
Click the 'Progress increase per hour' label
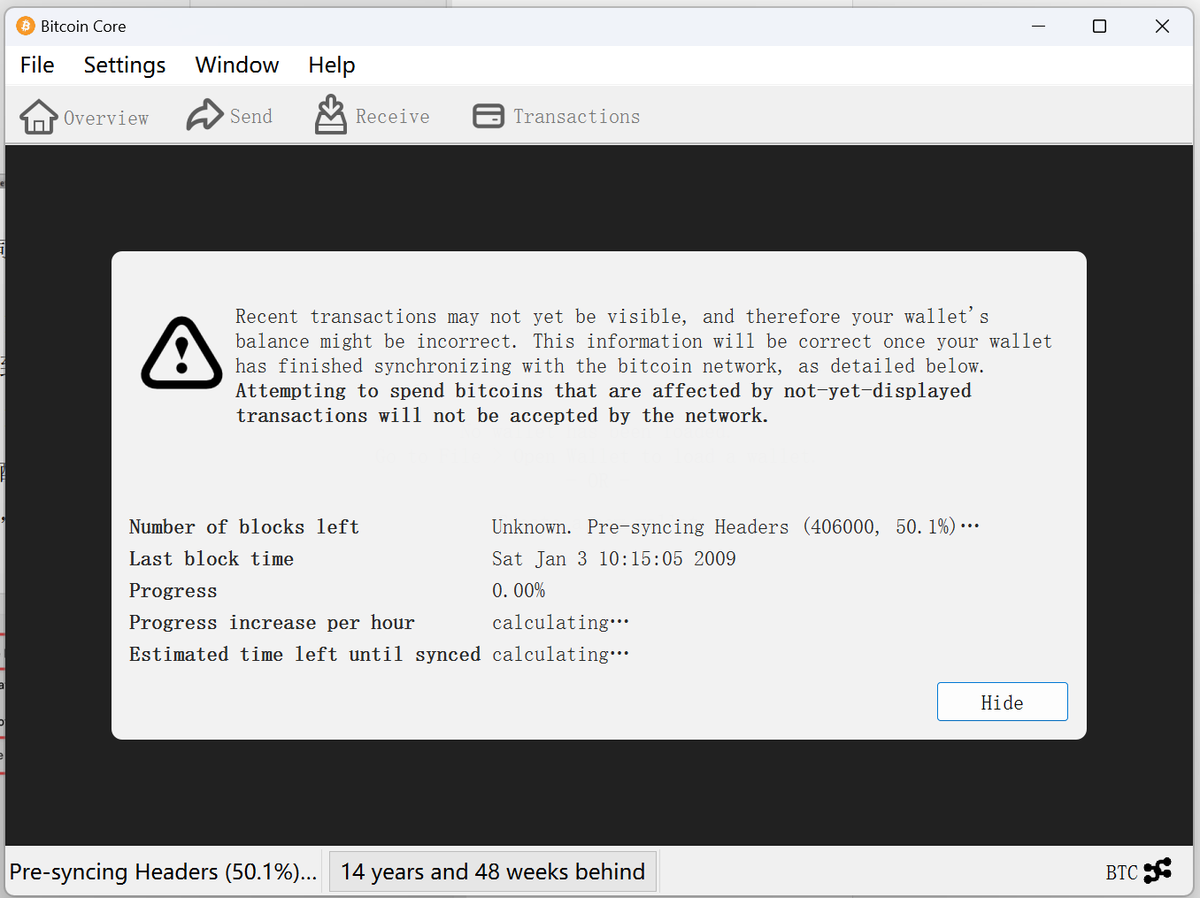[271, 623]
